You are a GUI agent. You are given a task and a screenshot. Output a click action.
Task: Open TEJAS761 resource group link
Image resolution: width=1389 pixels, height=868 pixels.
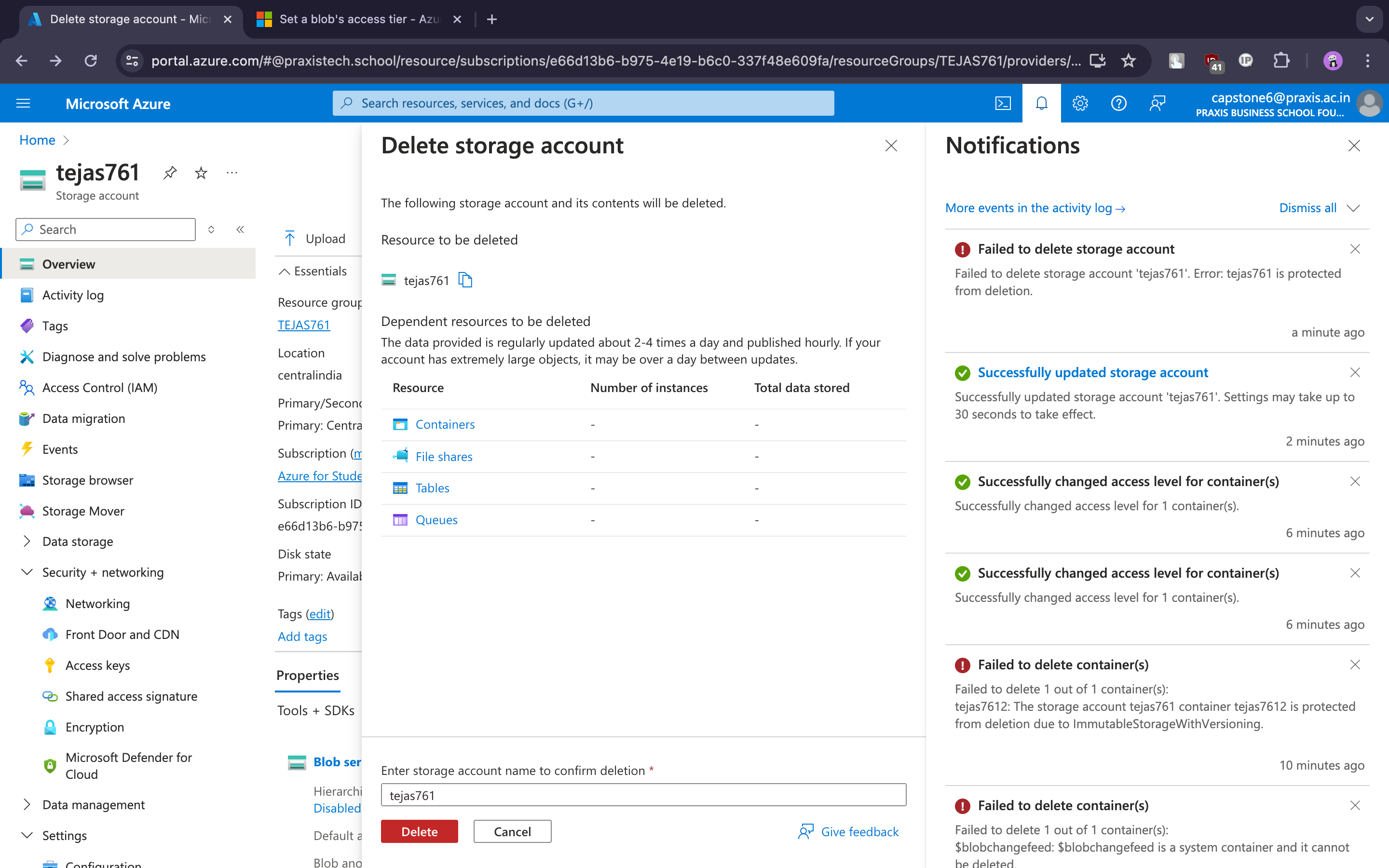[x=304, y=325]
